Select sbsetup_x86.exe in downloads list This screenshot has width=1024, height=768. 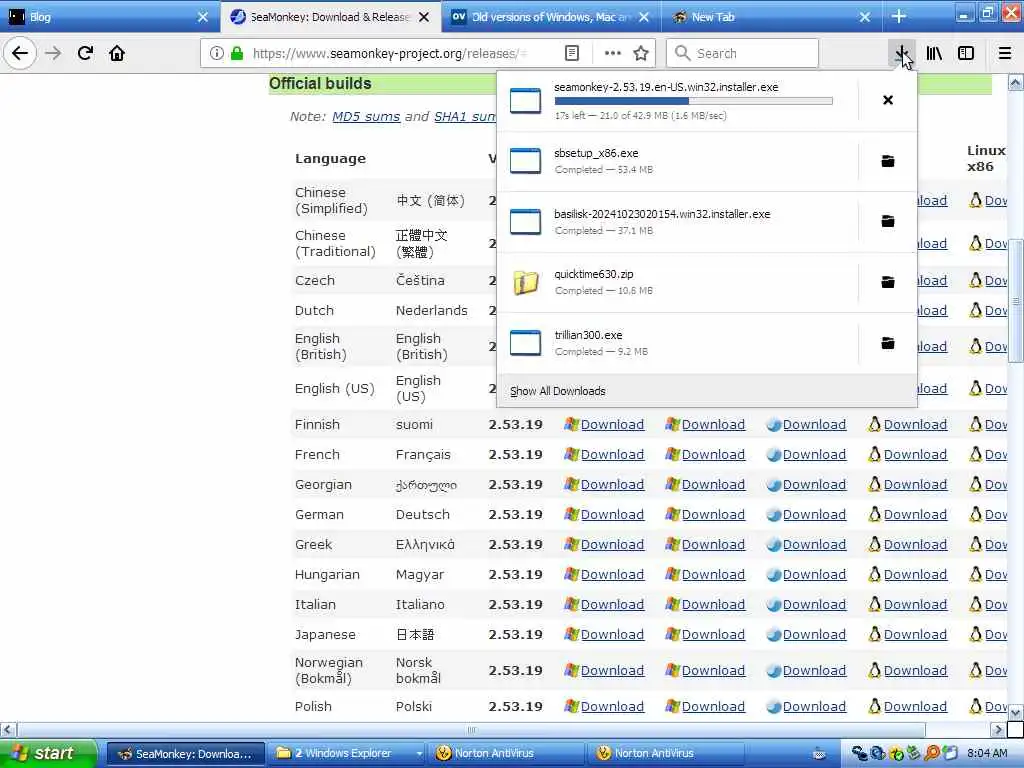pyautogui.click(x=677, y=161)
